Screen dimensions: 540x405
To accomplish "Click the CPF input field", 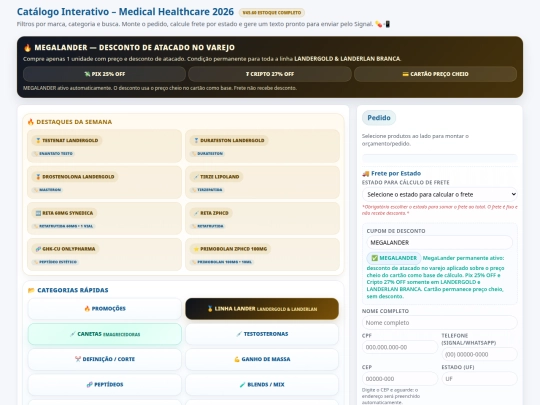I will [x=400, y=347].
